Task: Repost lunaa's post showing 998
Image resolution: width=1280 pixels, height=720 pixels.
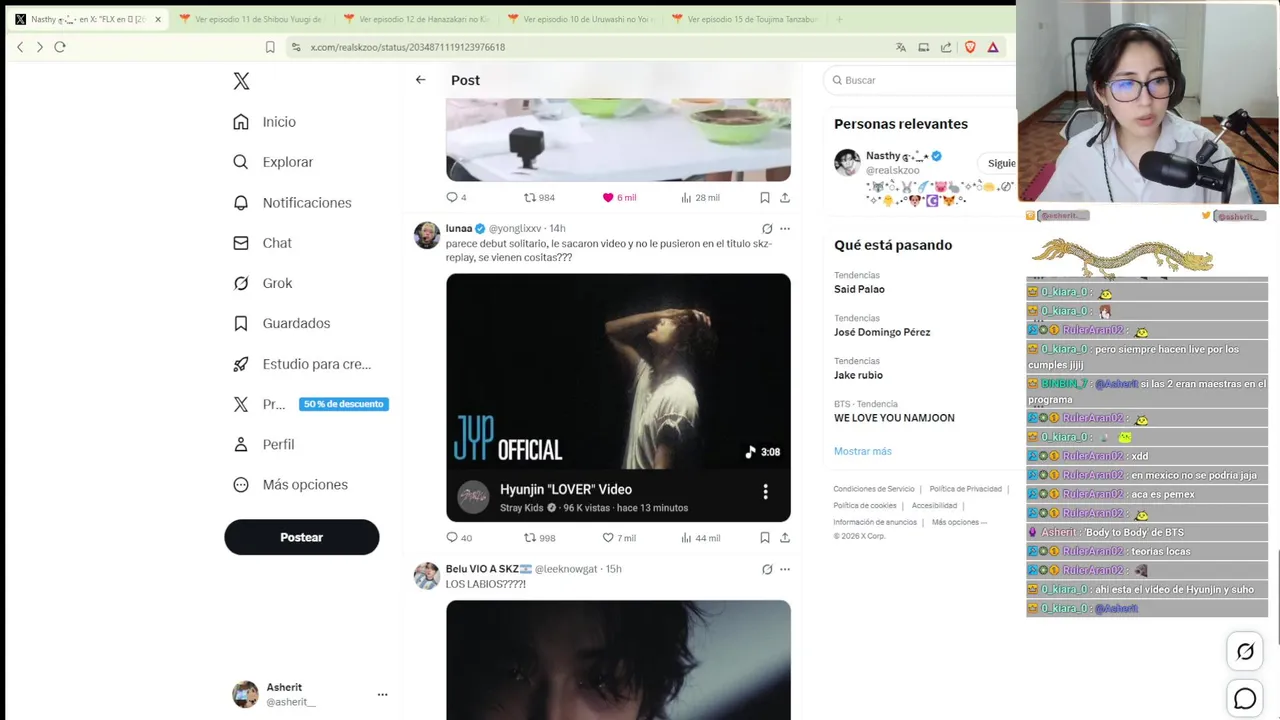Action: (540, 538)
